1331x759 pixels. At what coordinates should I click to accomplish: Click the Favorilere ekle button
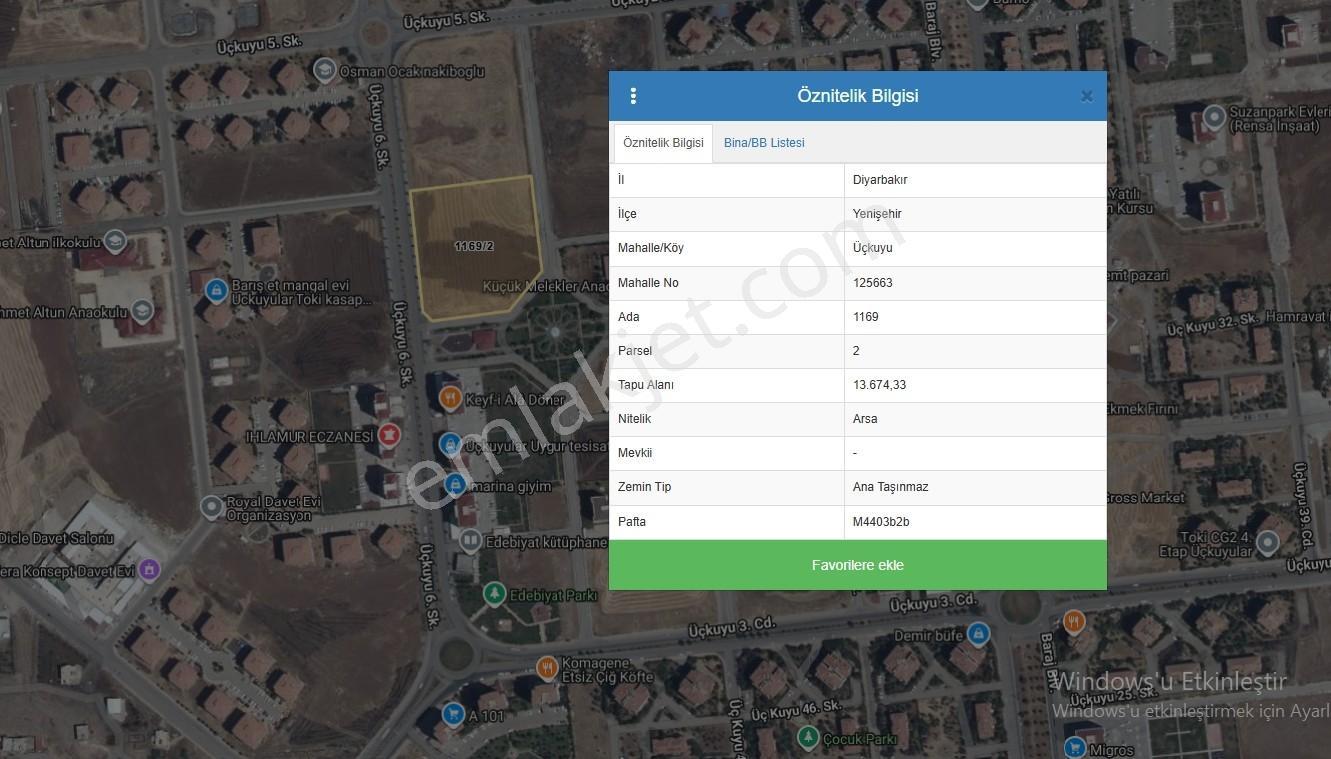858,565
